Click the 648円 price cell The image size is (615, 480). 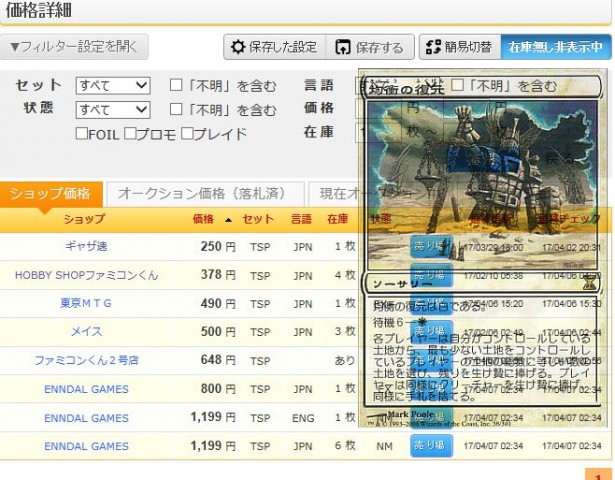click(218, 360)
